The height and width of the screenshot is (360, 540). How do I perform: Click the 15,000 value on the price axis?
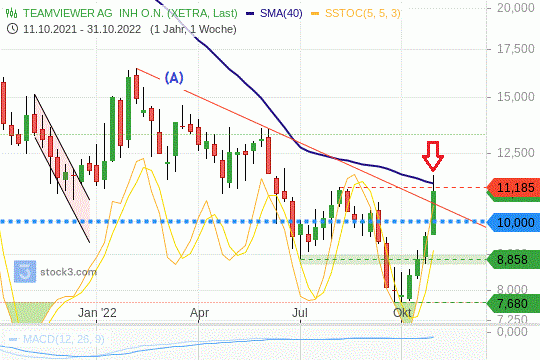(516, 97)
